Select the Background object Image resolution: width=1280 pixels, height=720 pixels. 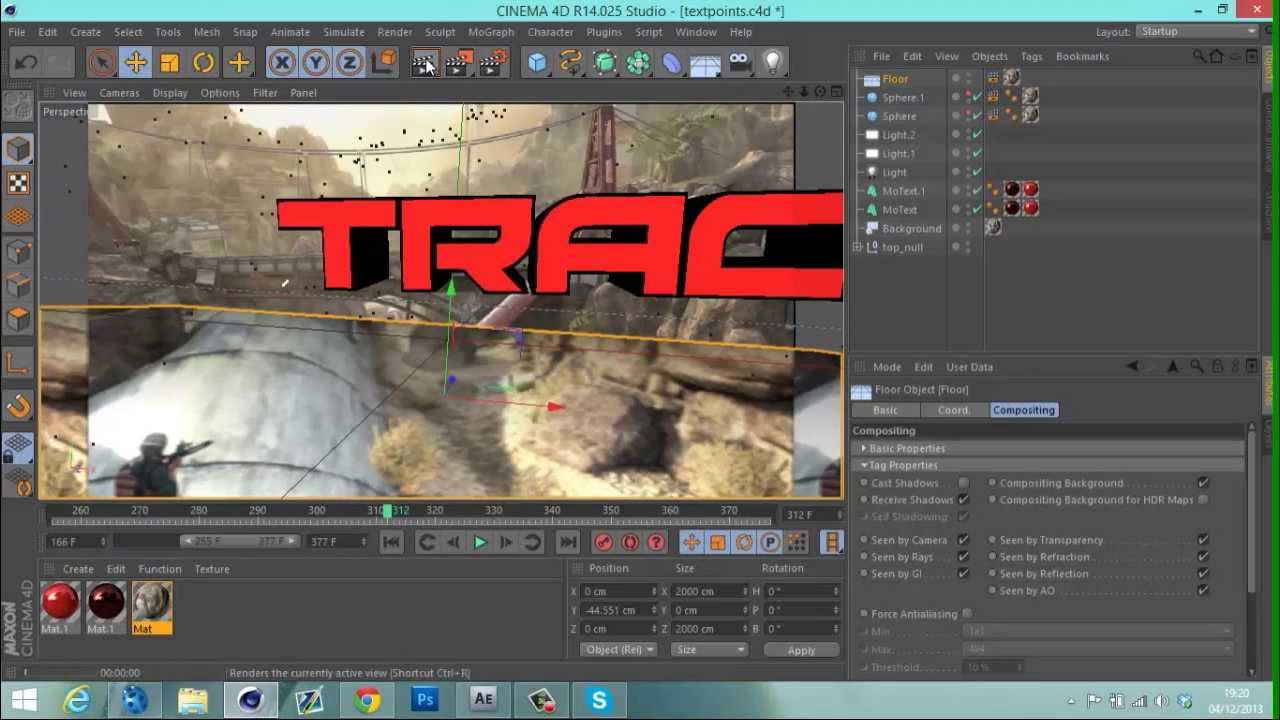tap(911, 229)
